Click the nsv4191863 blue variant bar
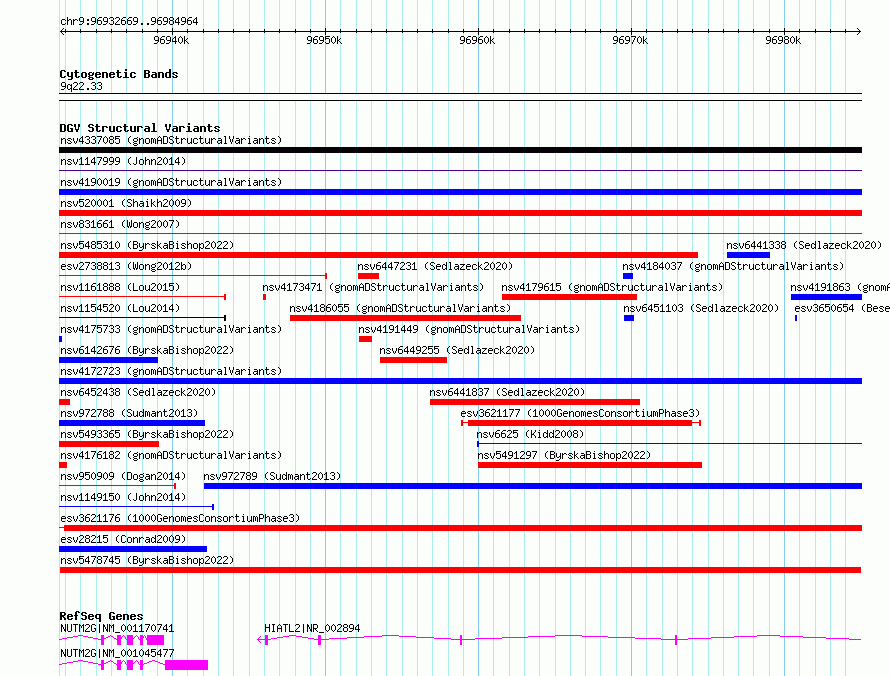The width and height of the screenshot is (890, 676). click(826, 297)
